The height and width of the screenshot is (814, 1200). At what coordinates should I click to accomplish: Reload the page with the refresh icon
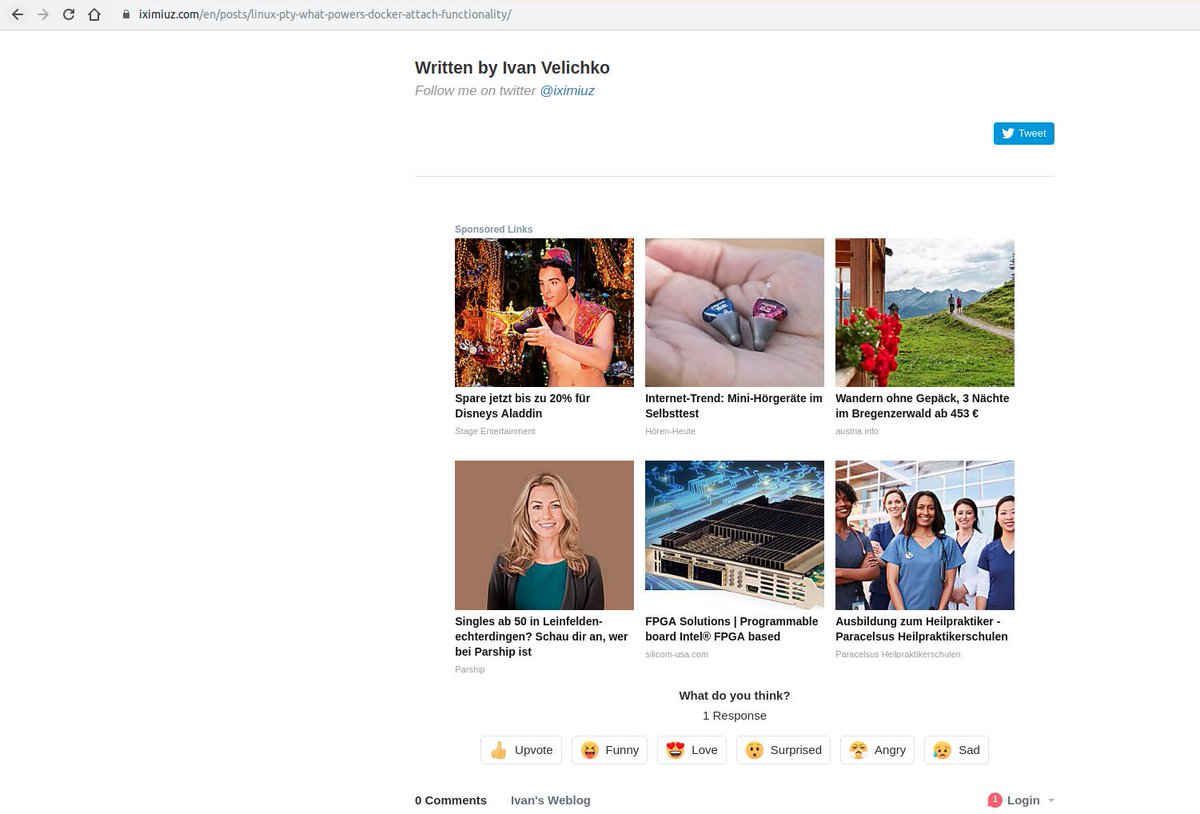click(x=69, y=15)
